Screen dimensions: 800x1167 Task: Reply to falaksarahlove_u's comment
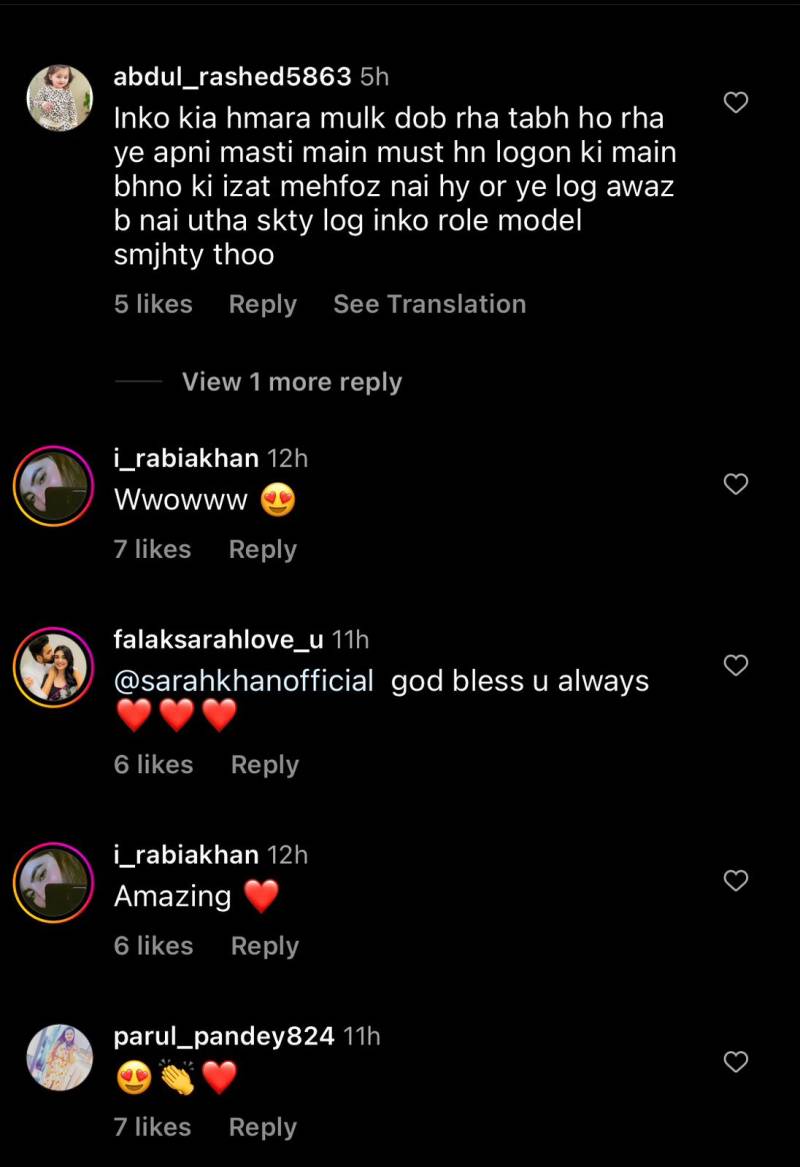[265, 765]
